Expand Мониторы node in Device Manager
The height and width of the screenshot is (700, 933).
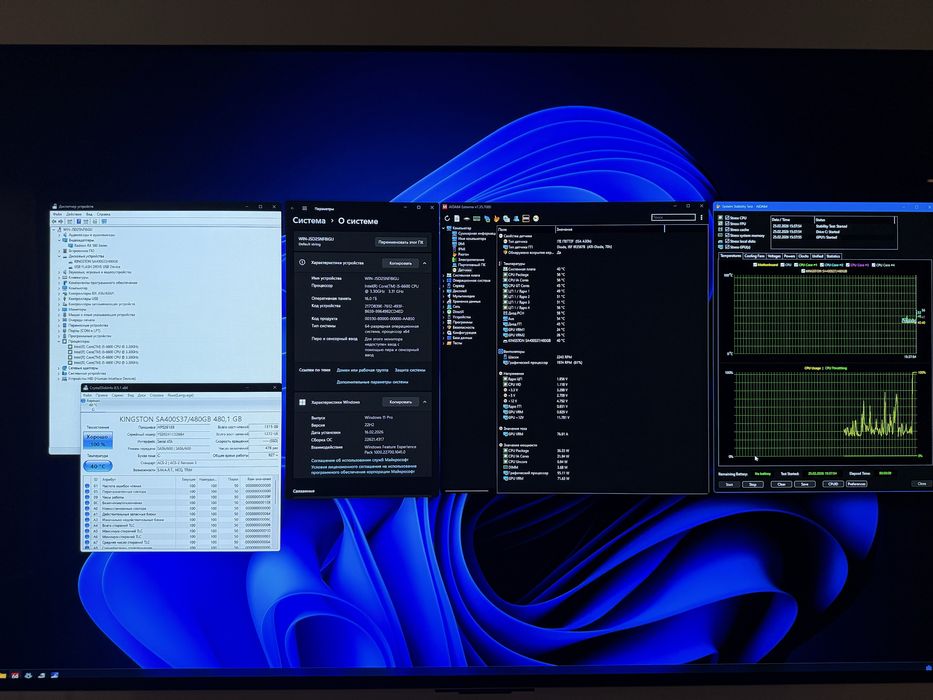click(59, 310)
